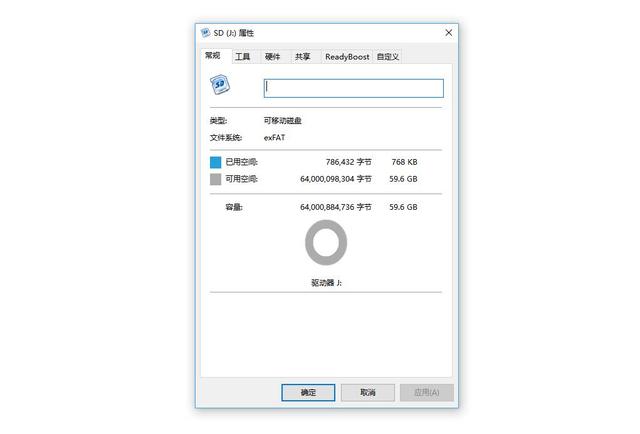Click the SD card drive icon
640x434 pixels.
point(220,85)
